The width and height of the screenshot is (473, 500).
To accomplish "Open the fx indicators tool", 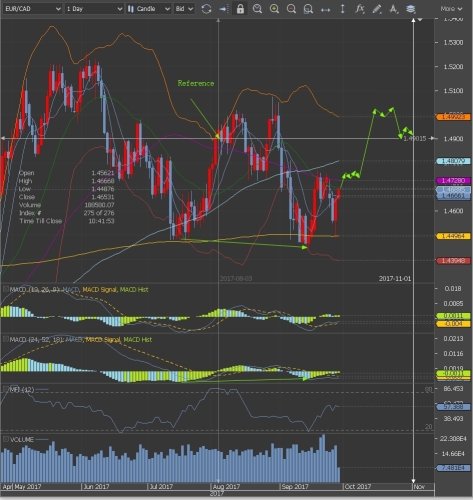I will click(x=359, y=9).
